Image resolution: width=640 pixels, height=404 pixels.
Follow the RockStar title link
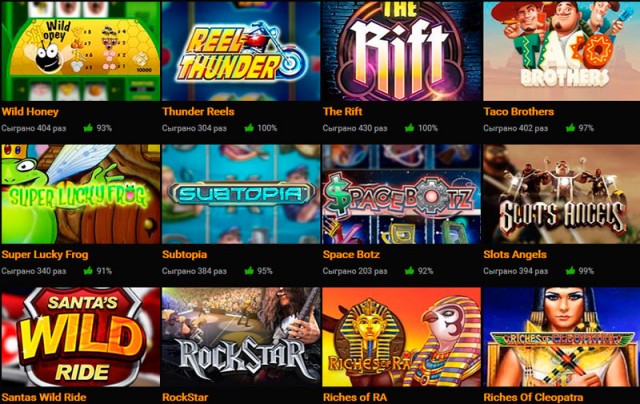tap(185, 397)
